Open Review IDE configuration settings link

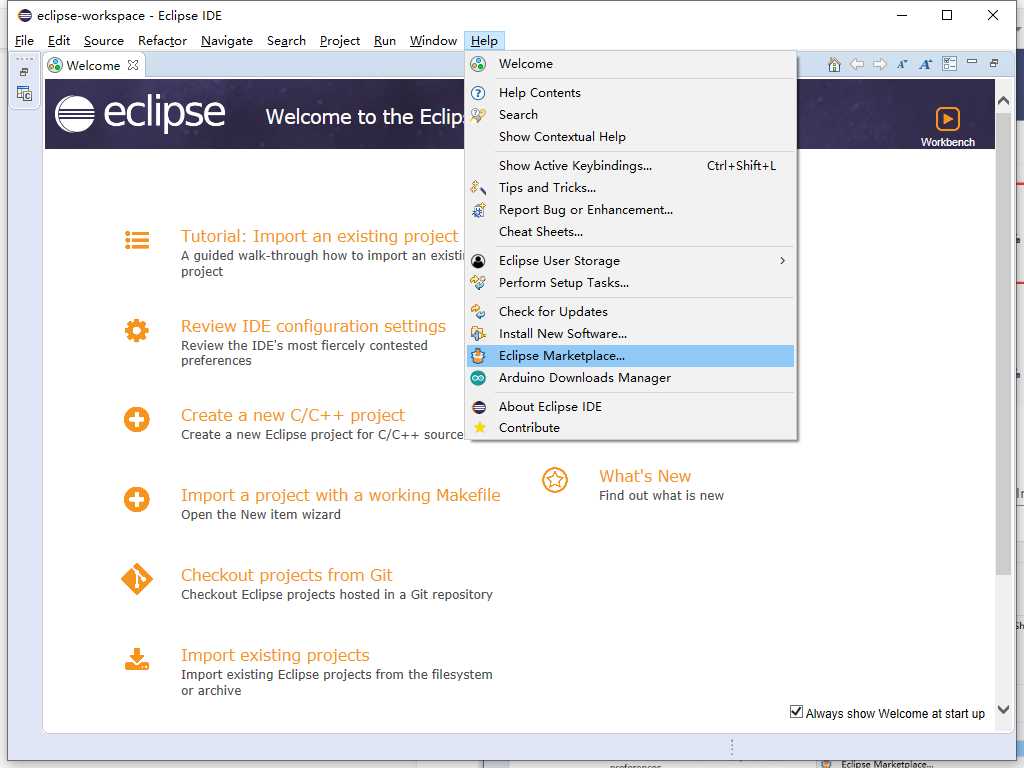(313, 326)
